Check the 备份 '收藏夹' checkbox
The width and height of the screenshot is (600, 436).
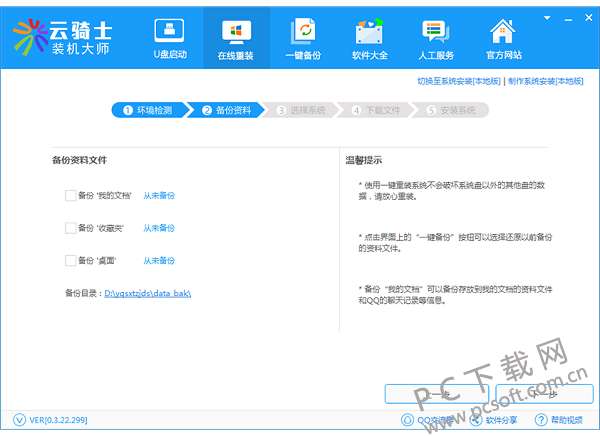[71, 228]
